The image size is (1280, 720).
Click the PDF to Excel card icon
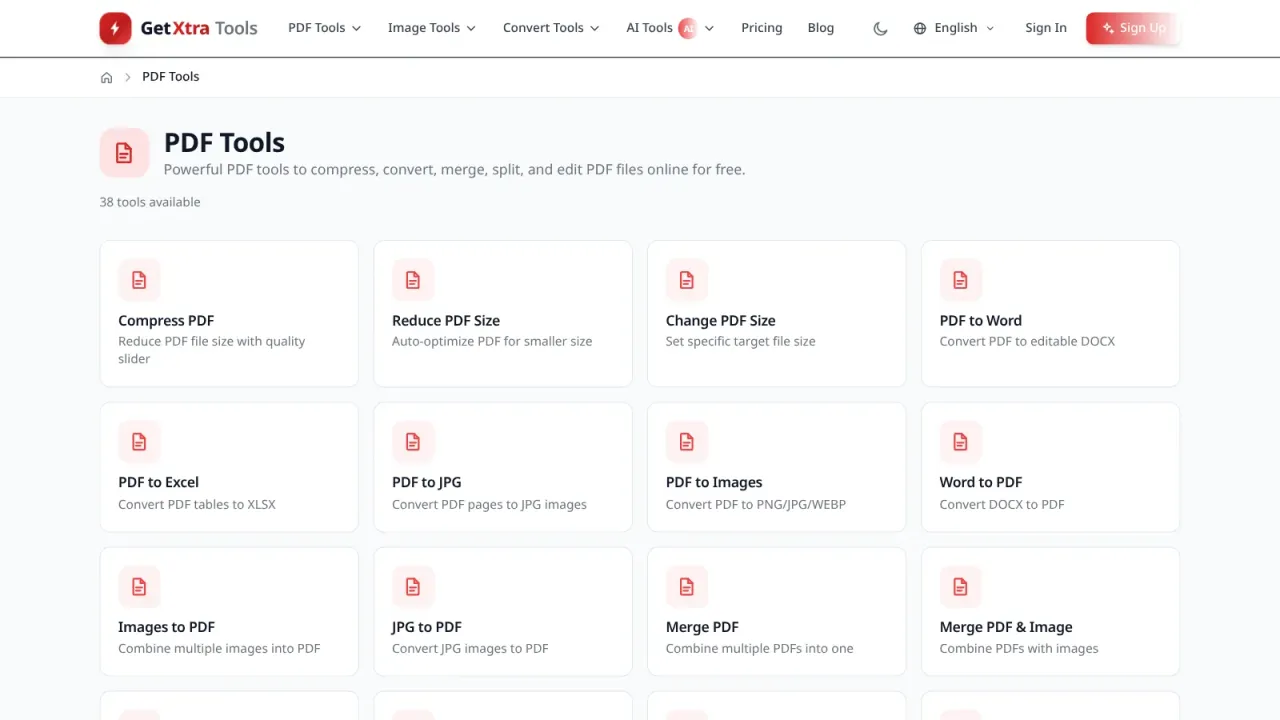coord(139,441)
